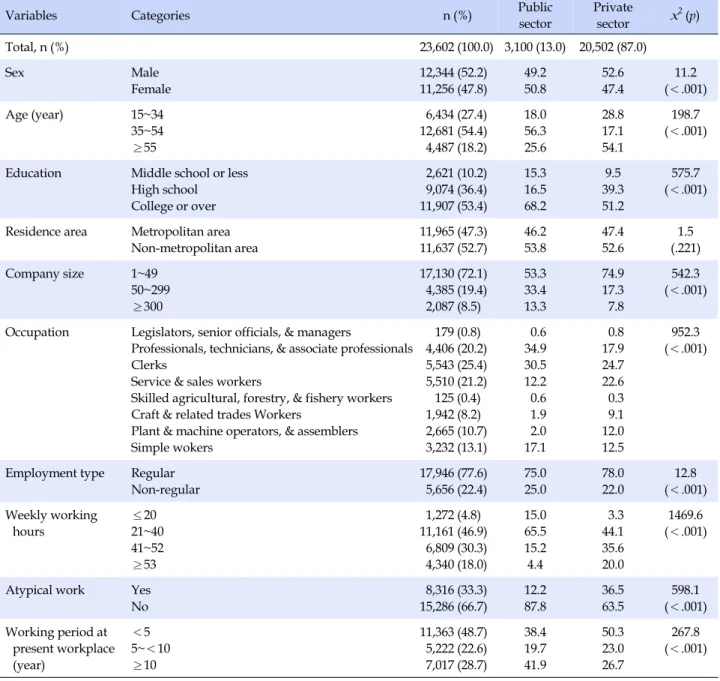Click the 'Regular' employment category

point(152,473)
